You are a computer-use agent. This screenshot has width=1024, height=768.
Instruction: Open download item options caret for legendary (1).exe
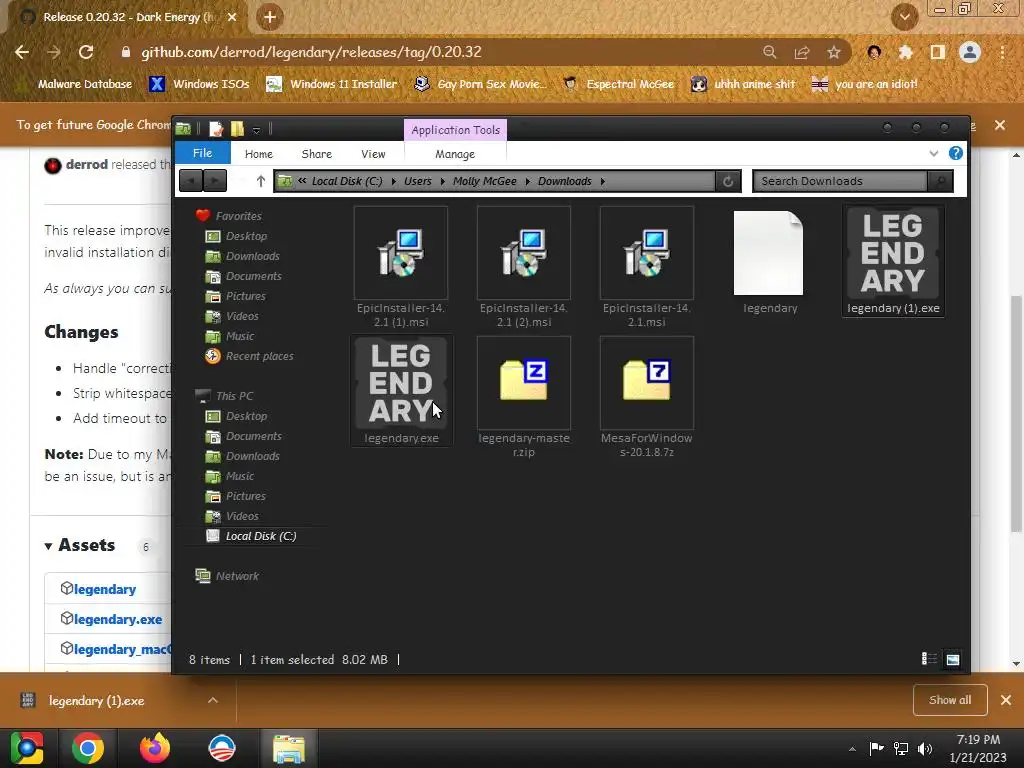click(x=213, y=700)
